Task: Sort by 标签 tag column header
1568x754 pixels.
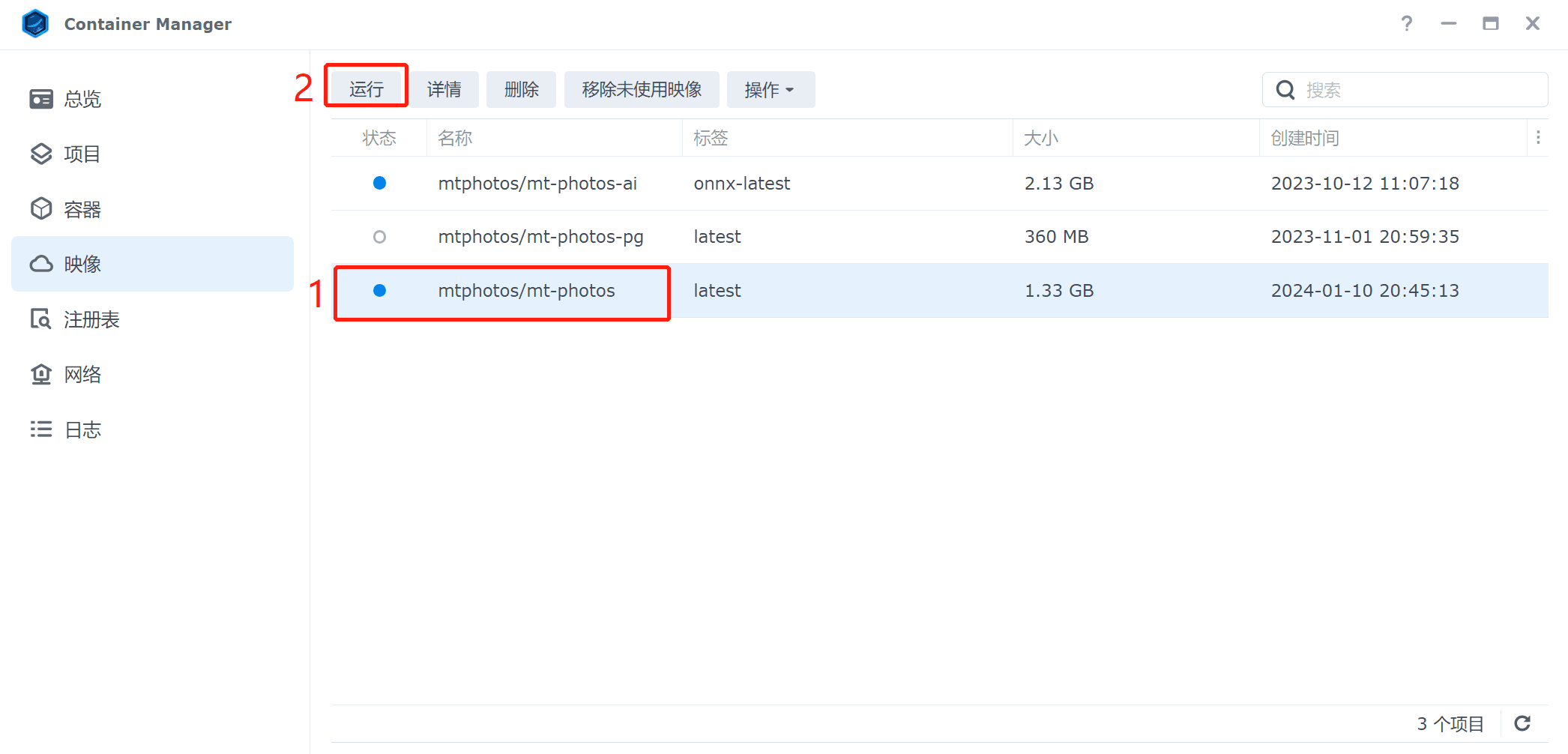Action: click(x=848, y=138)
